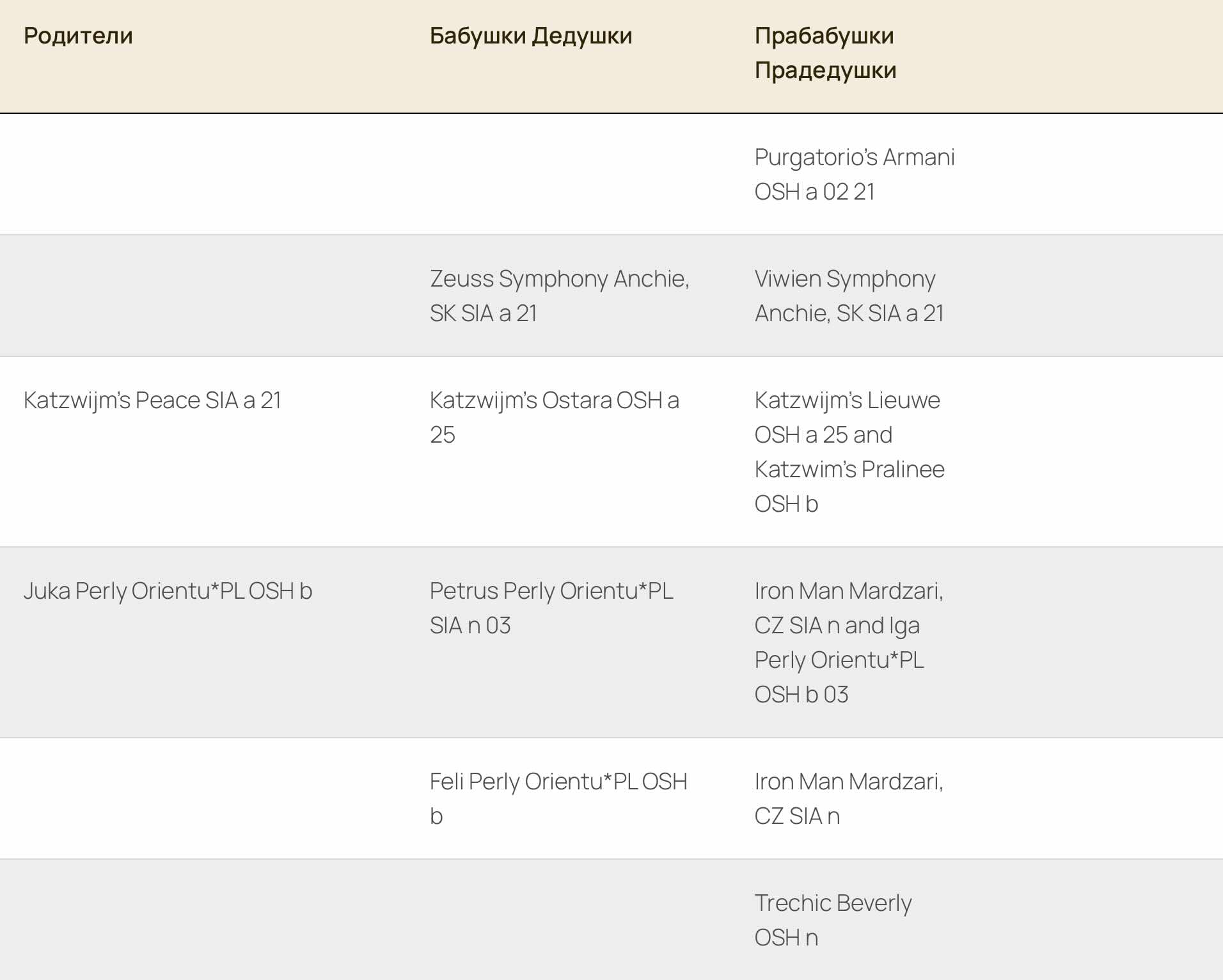Click the Прабабушки Прадедушки column header

pos(825,53)
